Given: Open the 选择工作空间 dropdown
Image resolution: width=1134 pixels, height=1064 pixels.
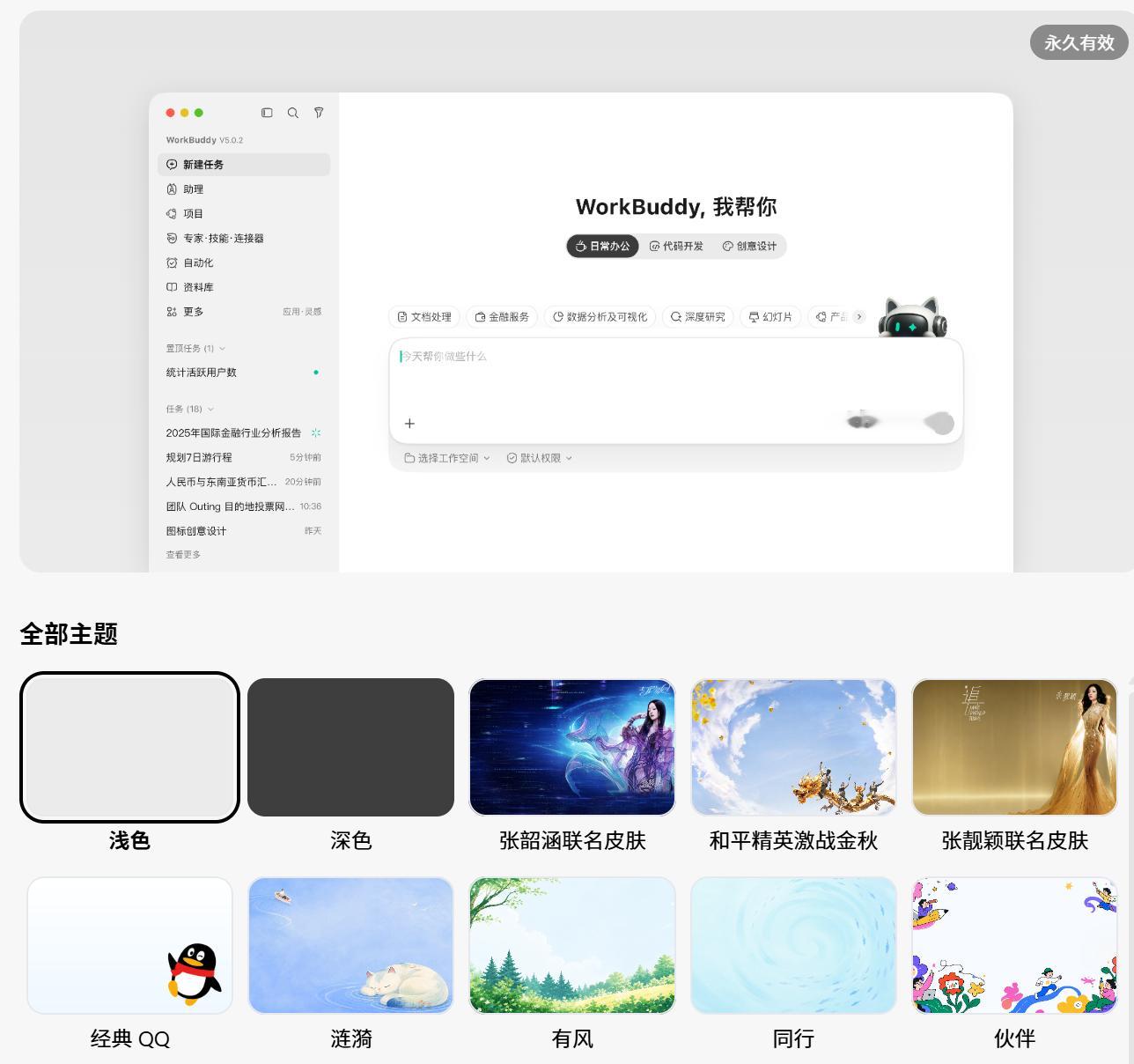Looking at the screenshot, I should [447, 458].
